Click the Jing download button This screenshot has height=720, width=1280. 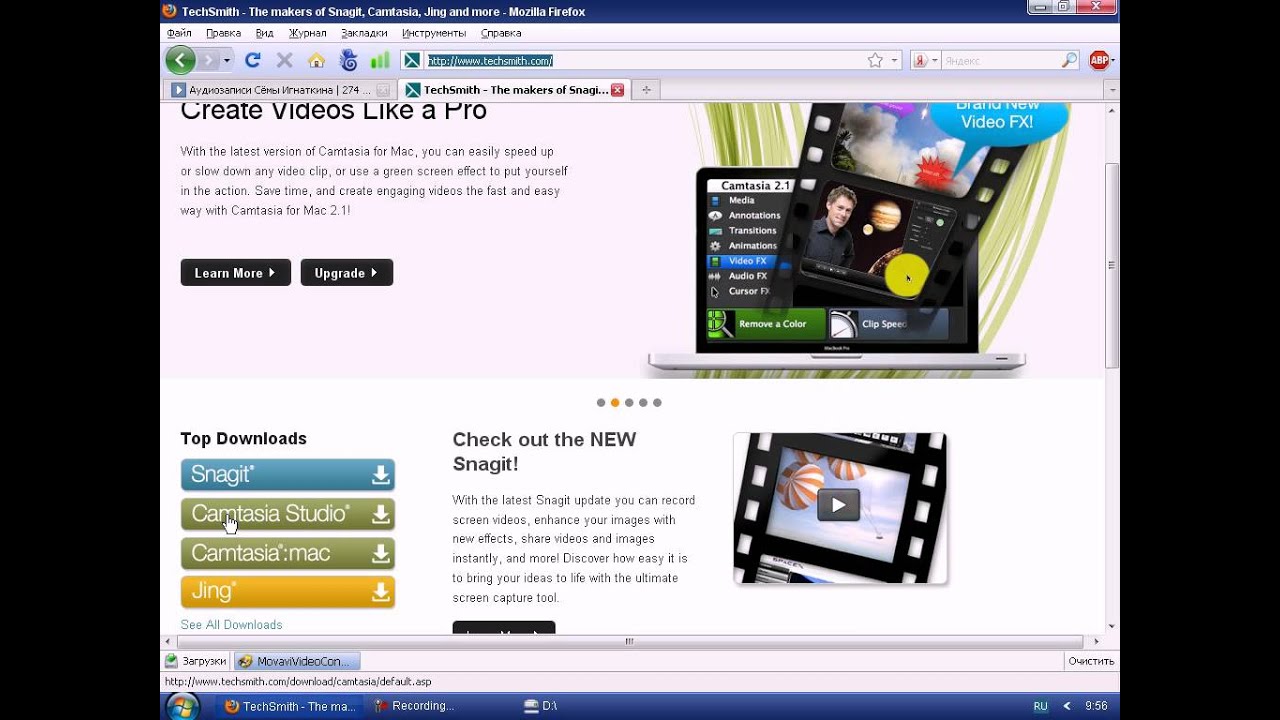click(288, 592)
